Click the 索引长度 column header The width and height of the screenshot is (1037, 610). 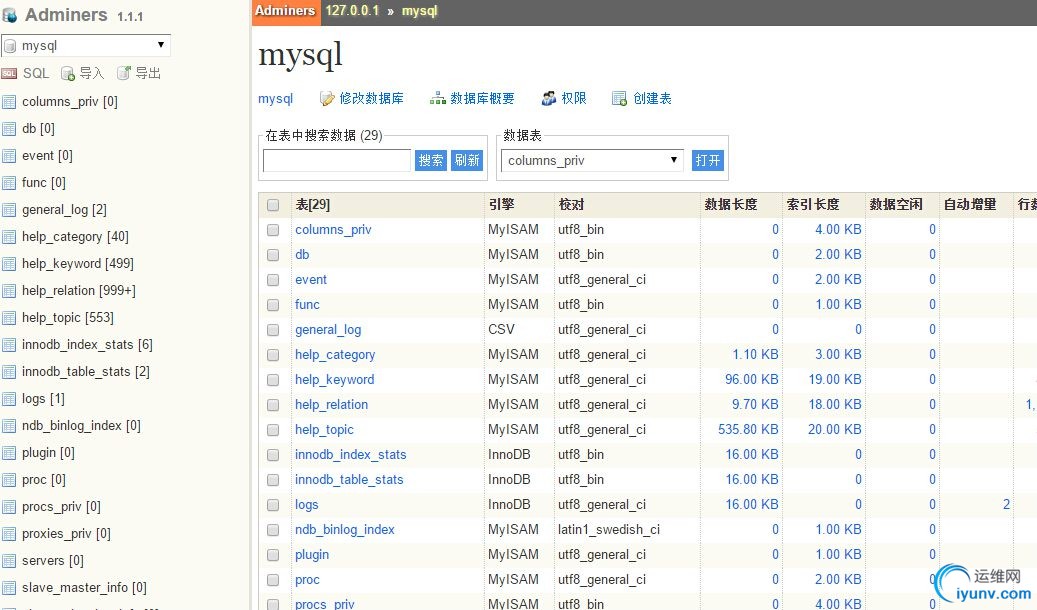(x=813, y=204)
